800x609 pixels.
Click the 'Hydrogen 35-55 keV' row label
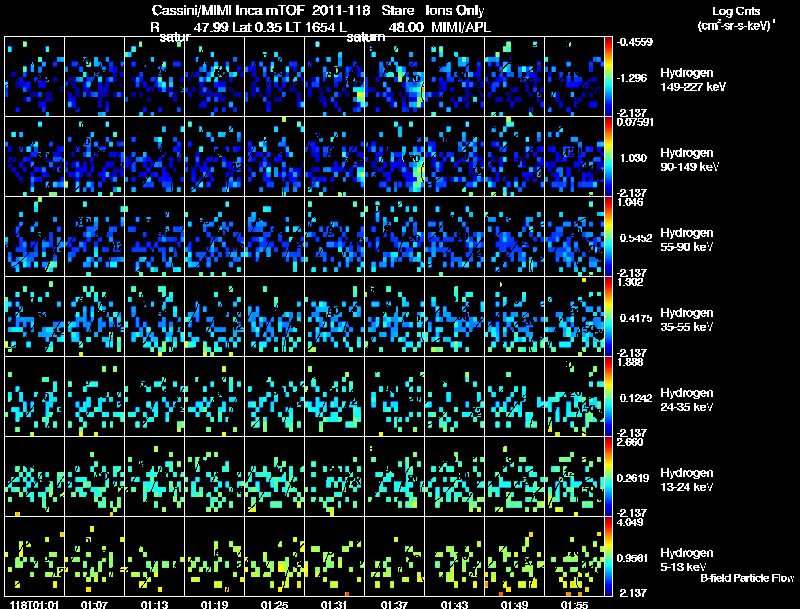[x=687, y=320]
